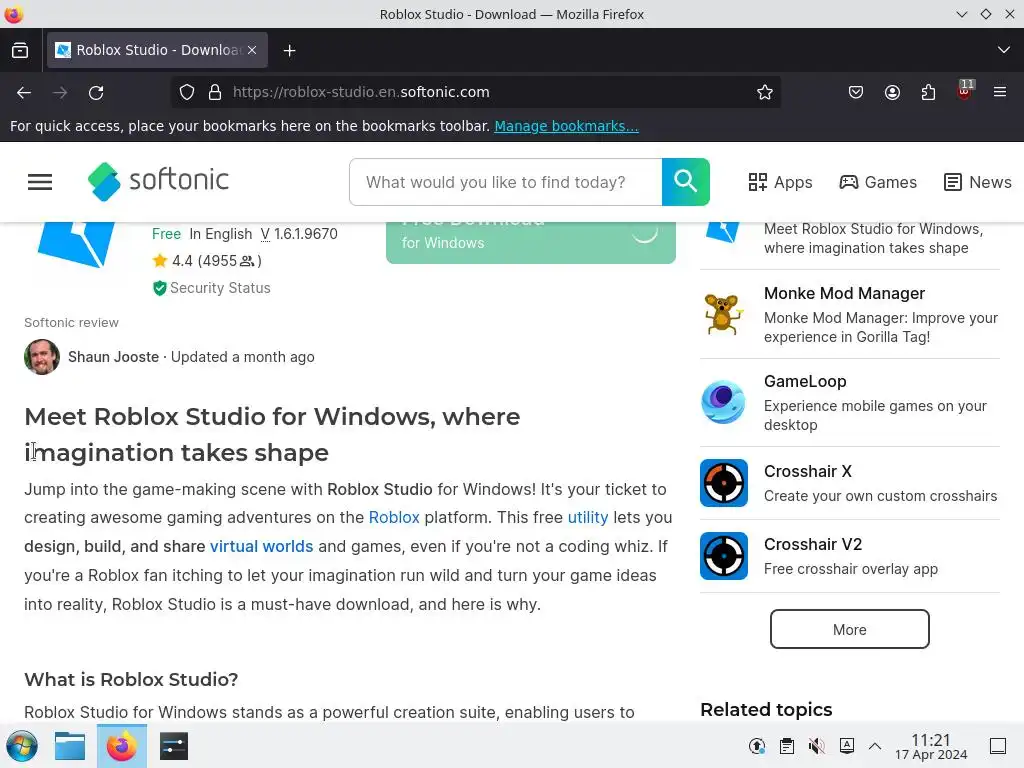Go back to the previous page

tap(24, 93)
